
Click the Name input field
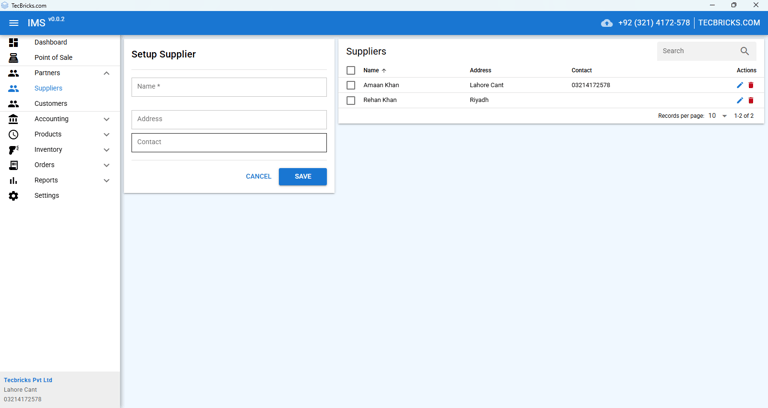point(229,87)
